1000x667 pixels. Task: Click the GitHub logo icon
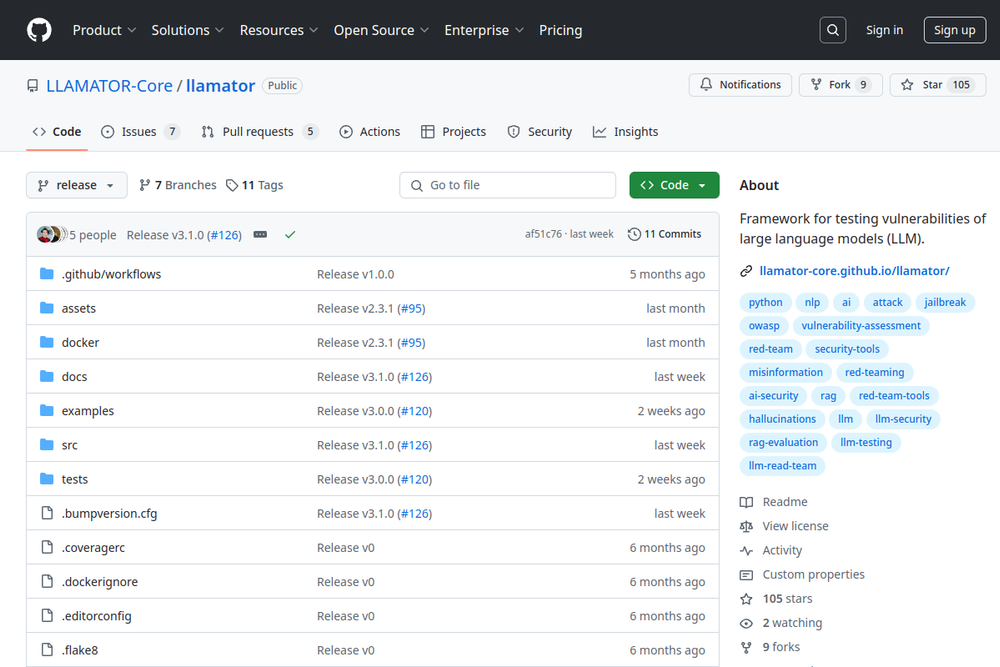tap(39, 30)
